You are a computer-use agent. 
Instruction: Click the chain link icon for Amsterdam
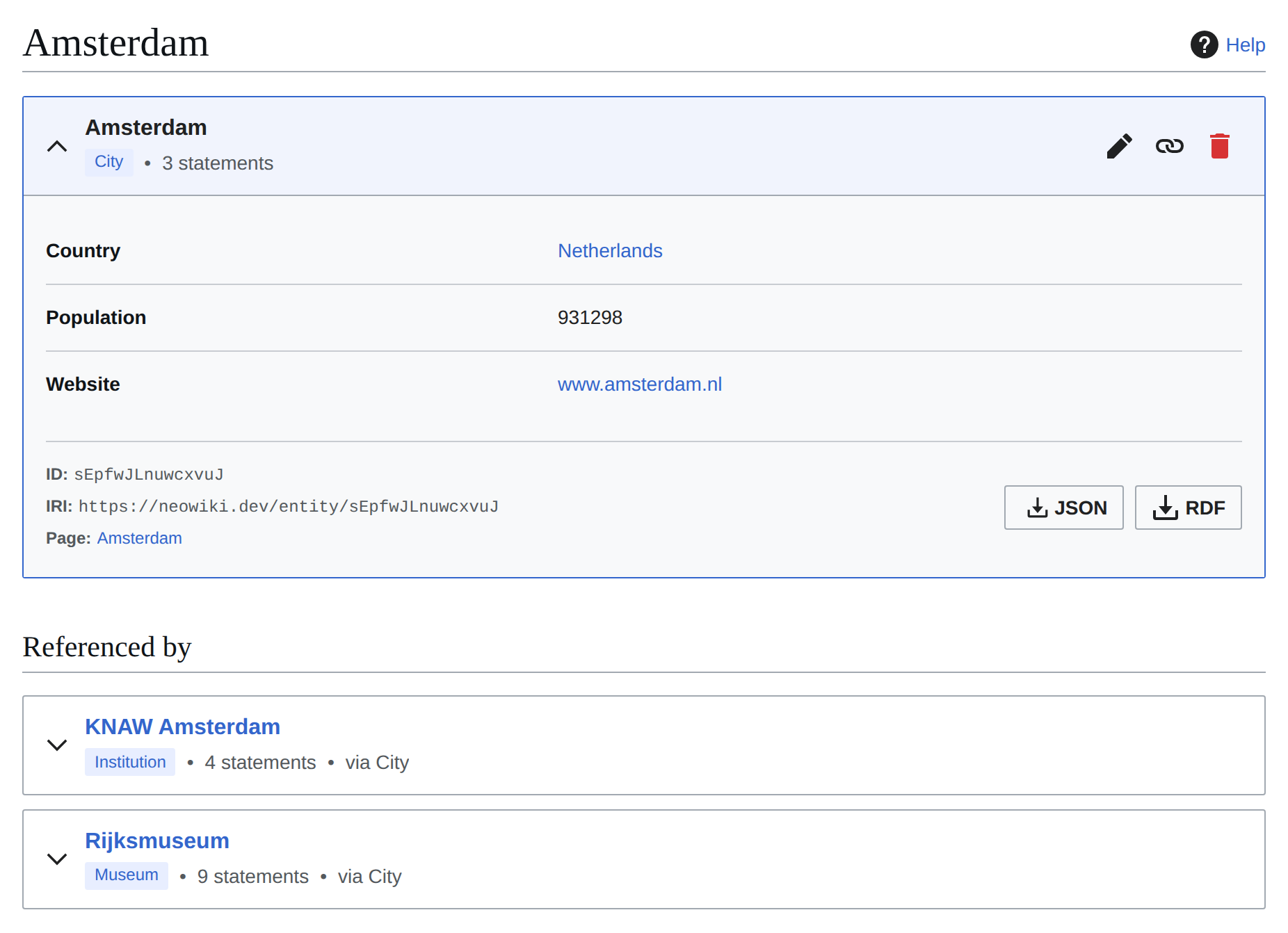[x=1169, y=146]
